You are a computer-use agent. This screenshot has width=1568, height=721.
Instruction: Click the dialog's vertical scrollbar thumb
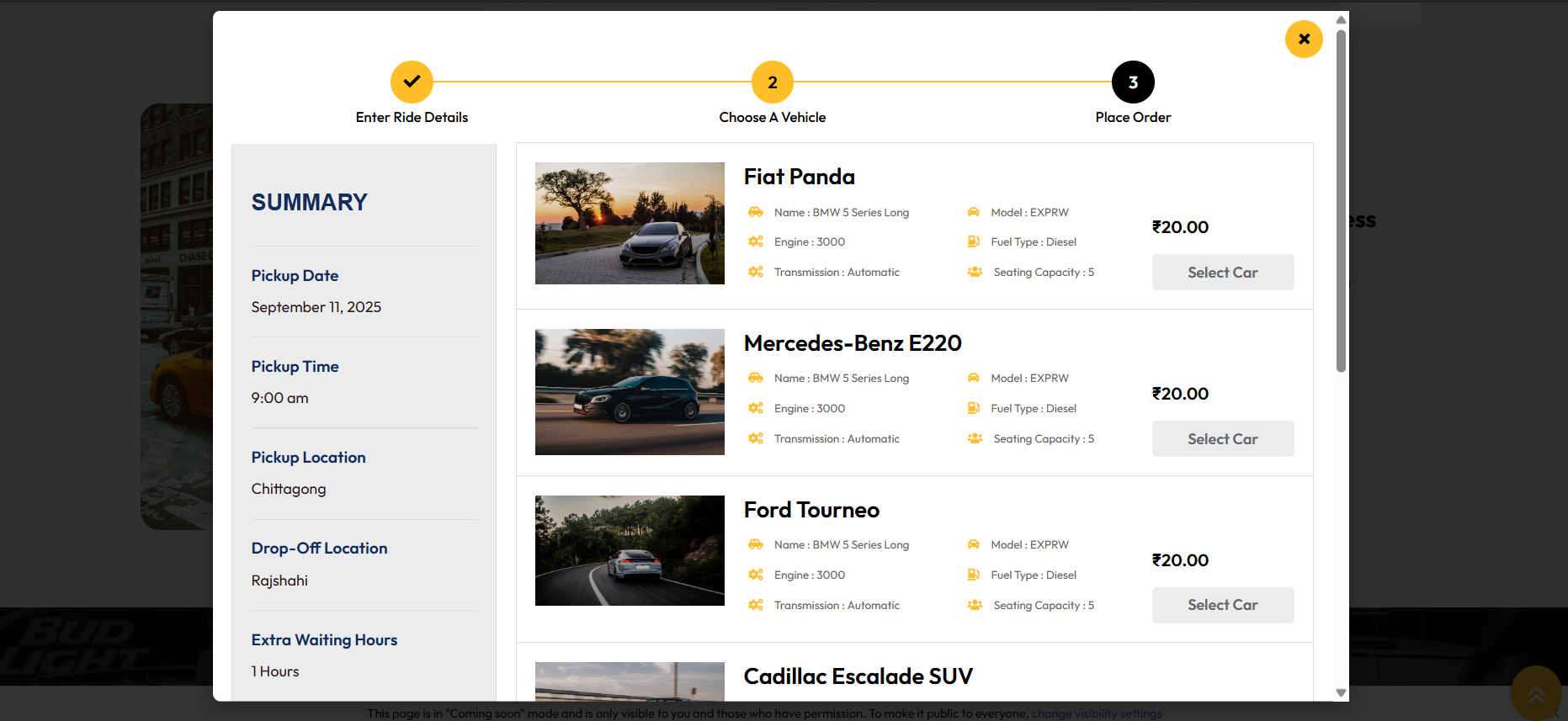pyautogui.click(x=1341, y=200)
